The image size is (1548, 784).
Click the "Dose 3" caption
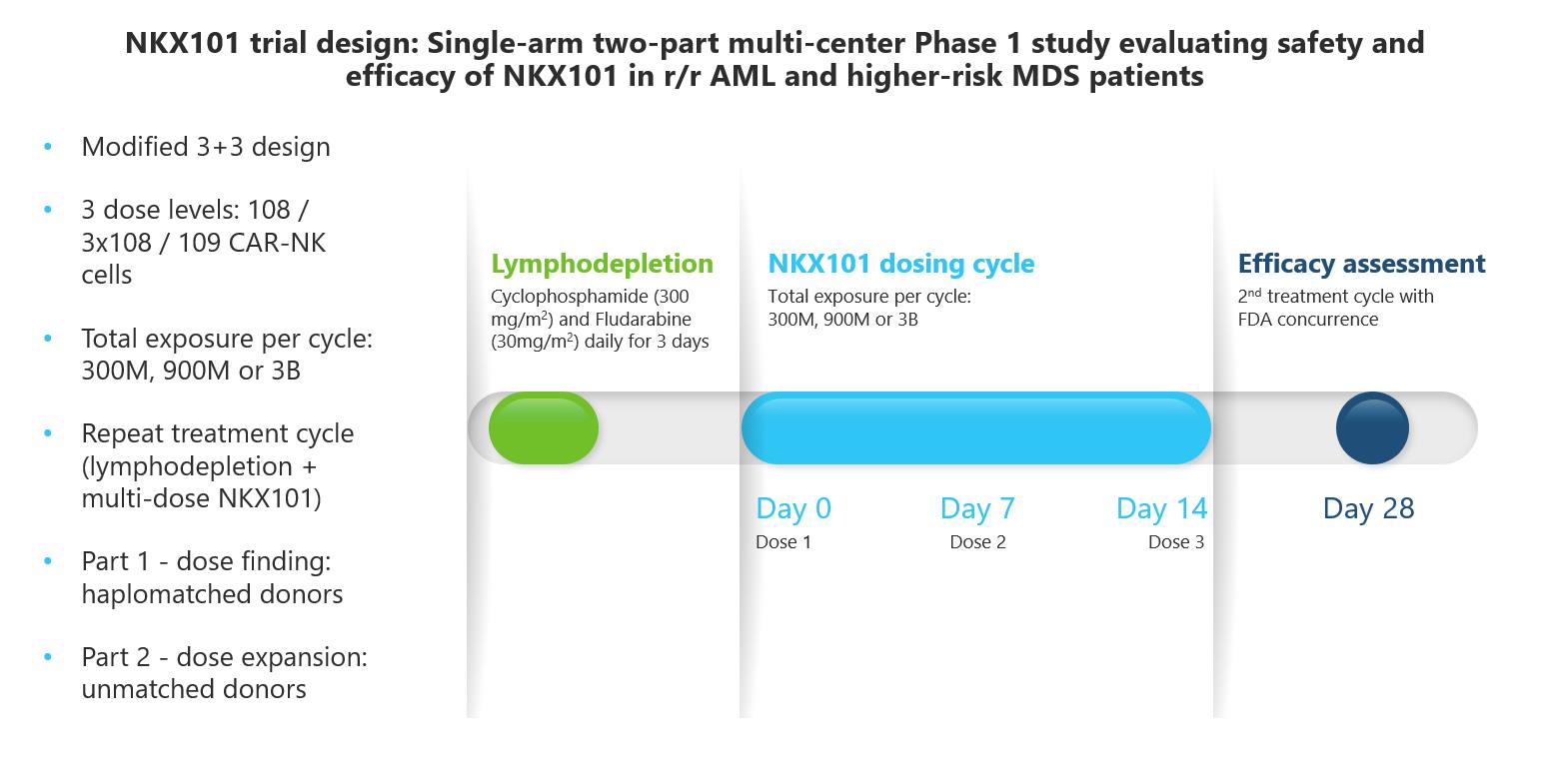tap(1175, 542)
